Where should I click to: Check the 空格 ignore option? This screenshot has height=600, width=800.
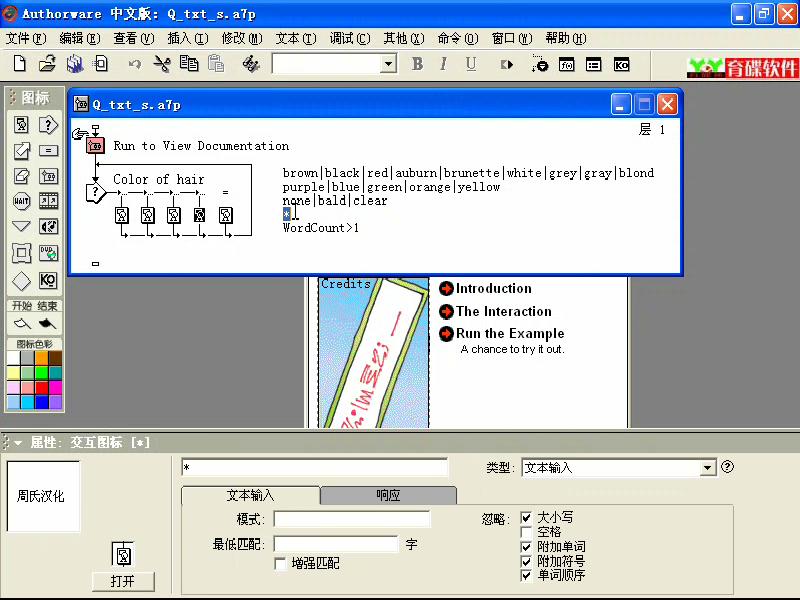pos(526,532)
